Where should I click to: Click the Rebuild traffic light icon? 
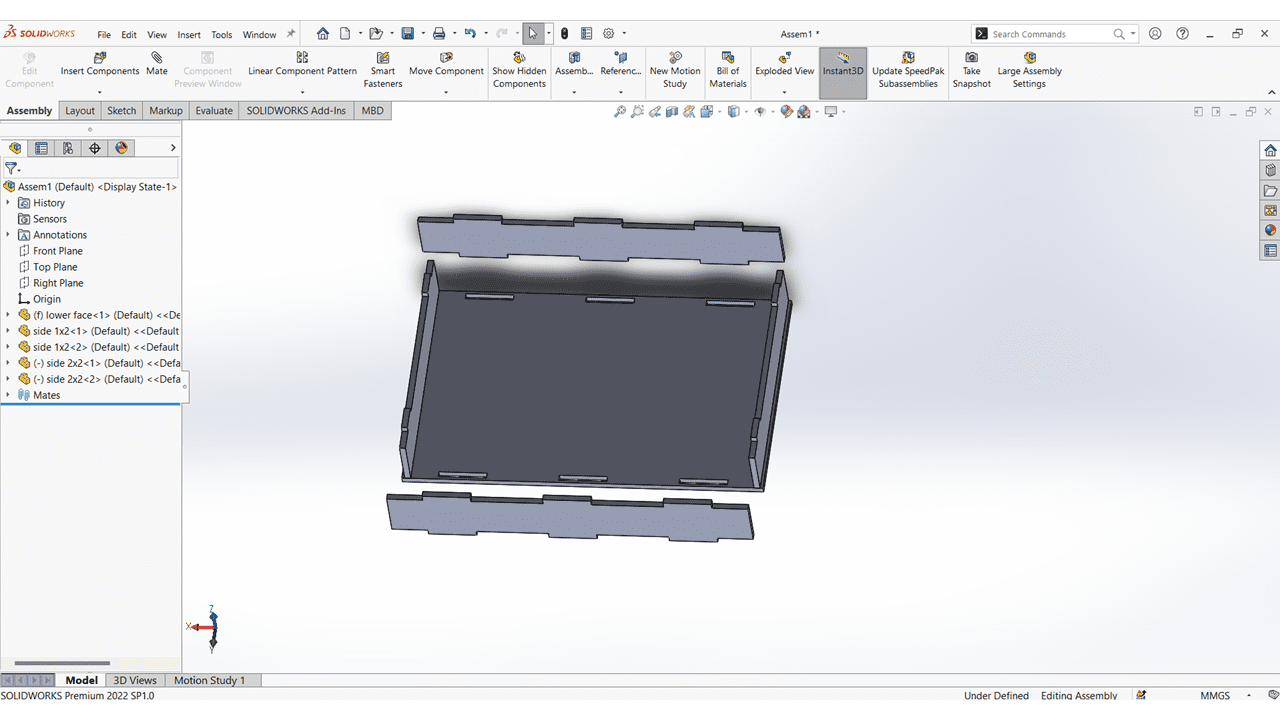[x=564, y=33]
